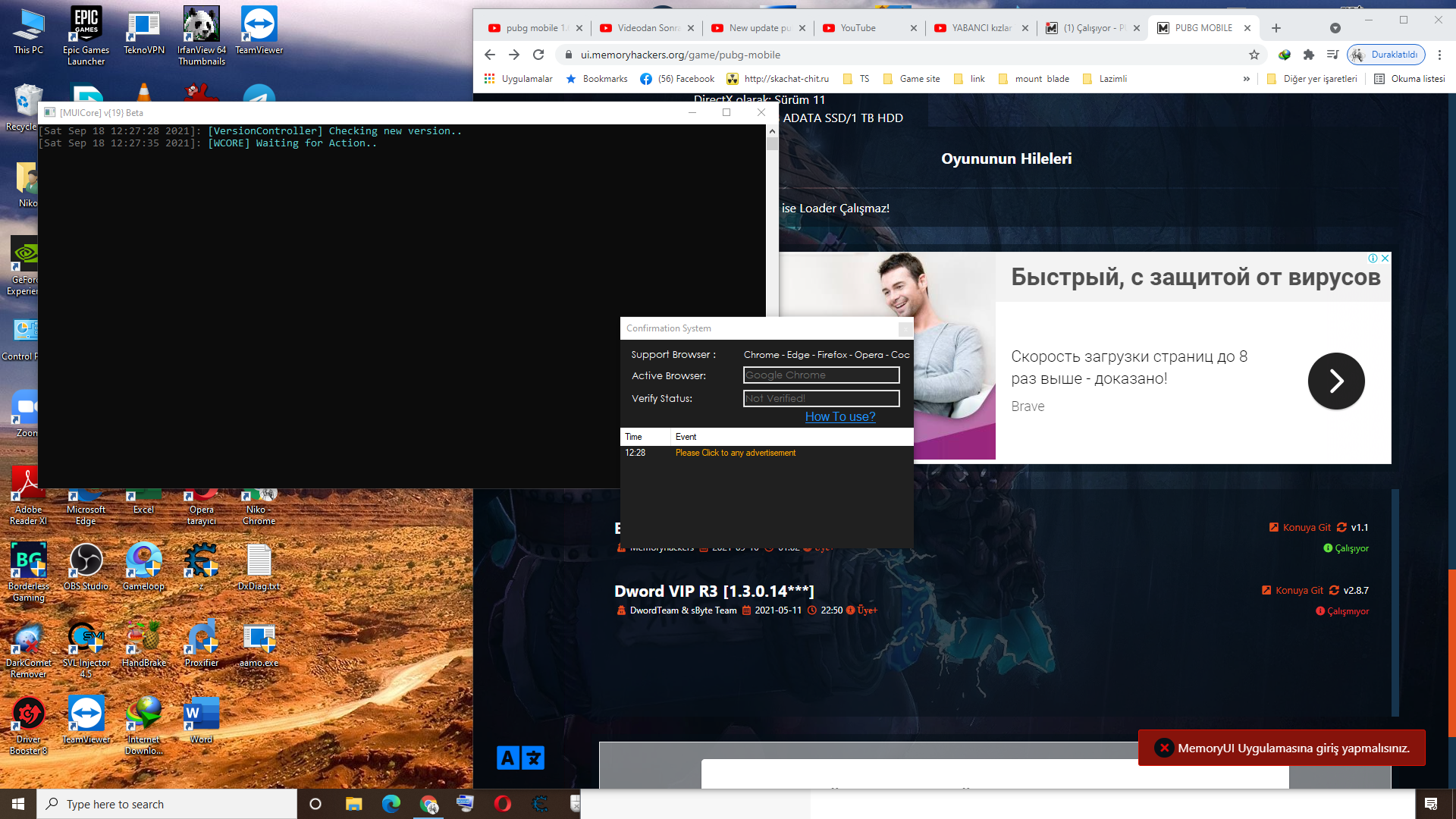Click the 'How To use?' link

(x=840, y=416)
